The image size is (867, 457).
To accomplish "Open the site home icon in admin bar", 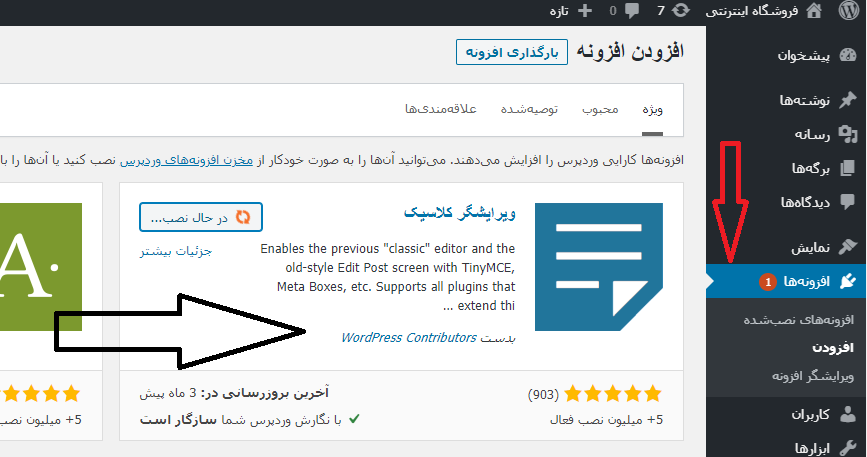I will point(814,10).
